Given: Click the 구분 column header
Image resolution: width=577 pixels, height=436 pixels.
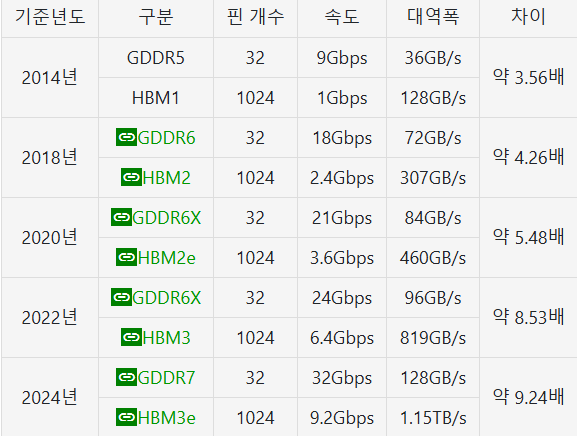Looking at the screenshot, I should coord(156,17).
